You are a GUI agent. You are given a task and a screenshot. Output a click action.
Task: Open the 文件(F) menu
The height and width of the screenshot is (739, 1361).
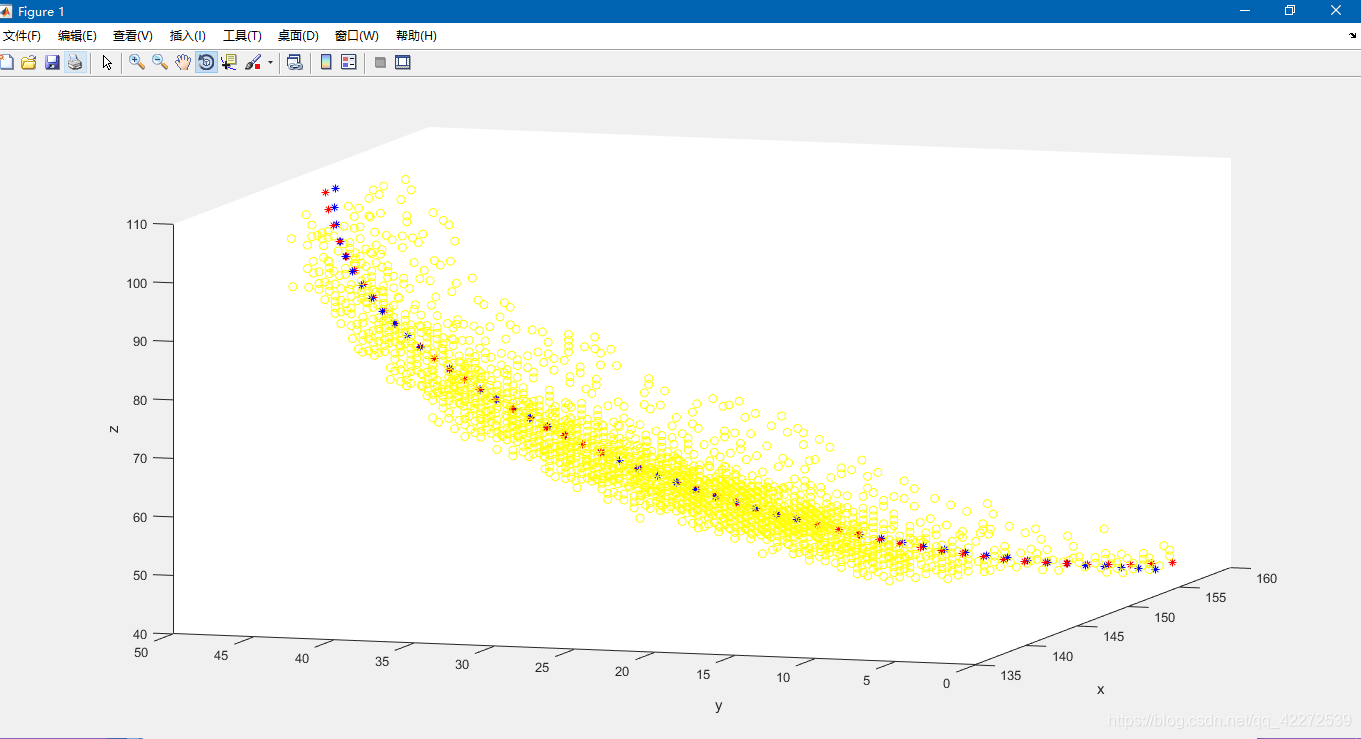tap(22, 36)
